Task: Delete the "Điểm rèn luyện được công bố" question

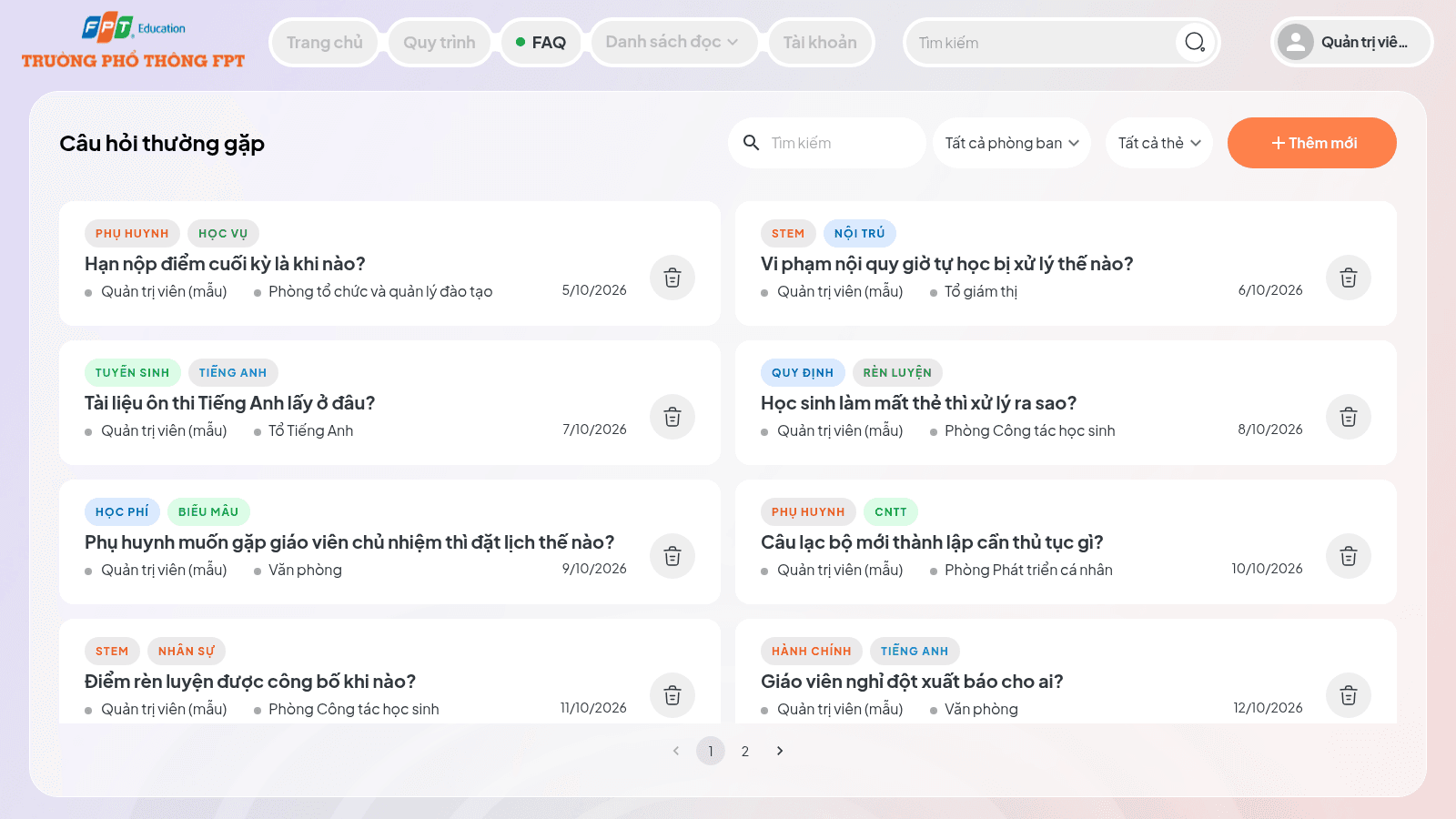Action: [672, 695]
